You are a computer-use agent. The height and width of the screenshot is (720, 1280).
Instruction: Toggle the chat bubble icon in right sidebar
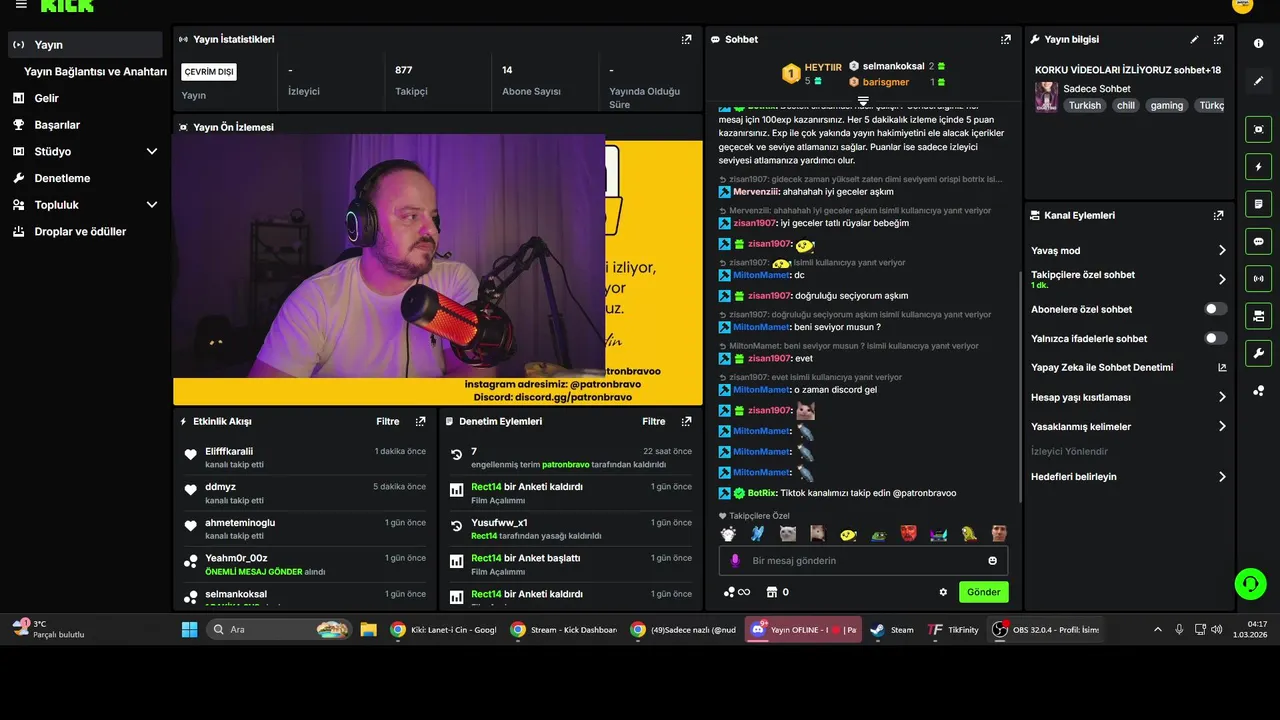point(1258,241)
